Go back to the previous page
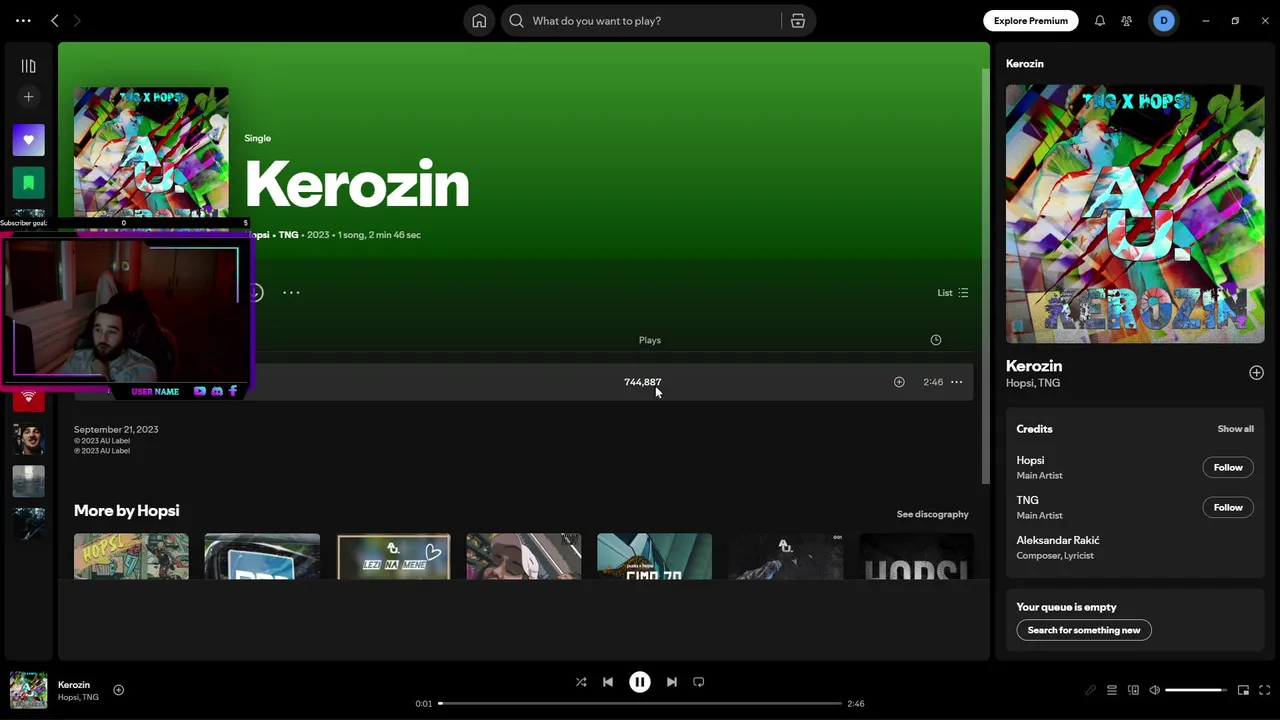This screenshot has height=720, width=1280. [x=55, y=20]
